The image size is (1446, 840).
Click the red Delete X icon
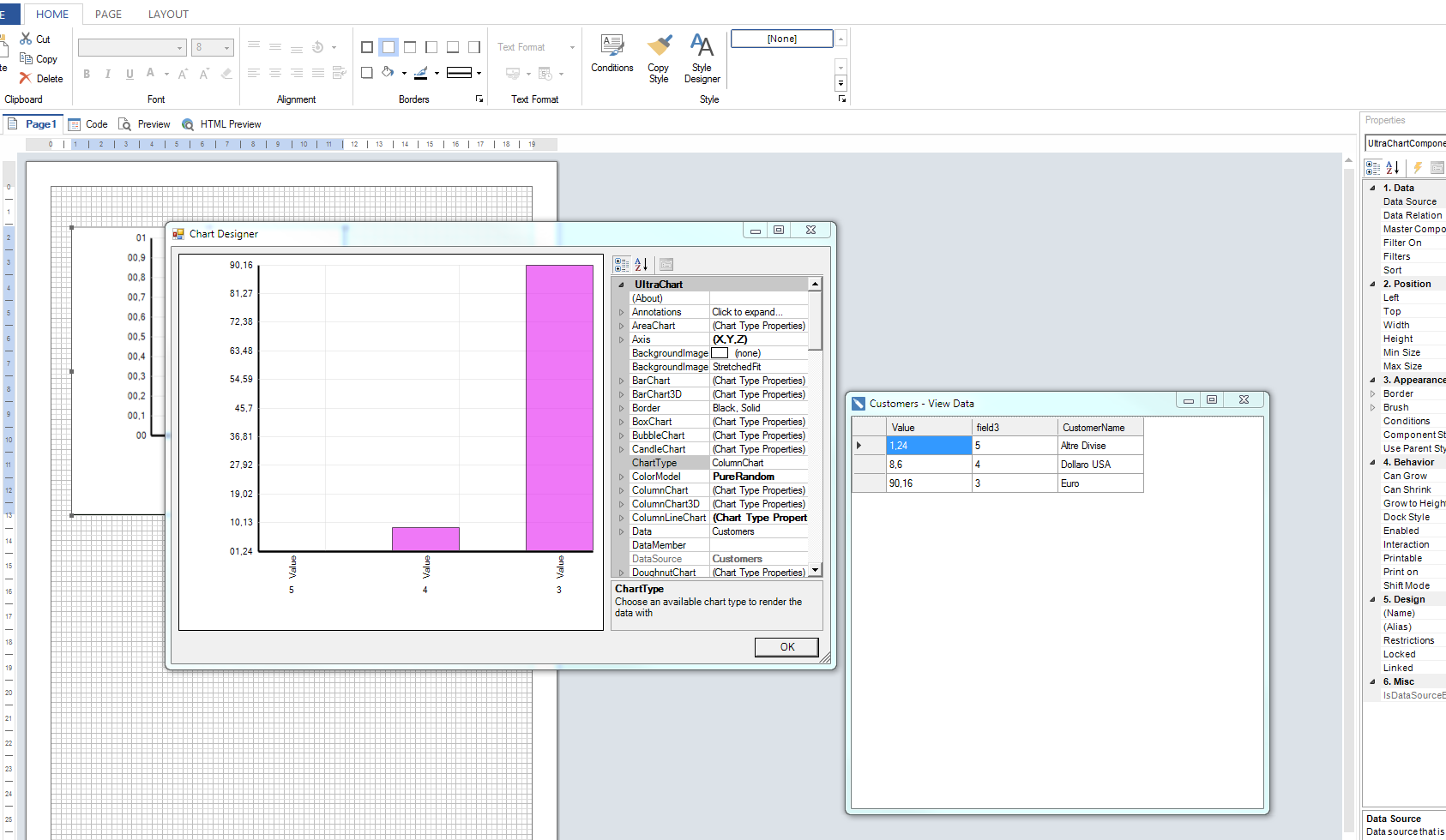click(x=26, y=79)
